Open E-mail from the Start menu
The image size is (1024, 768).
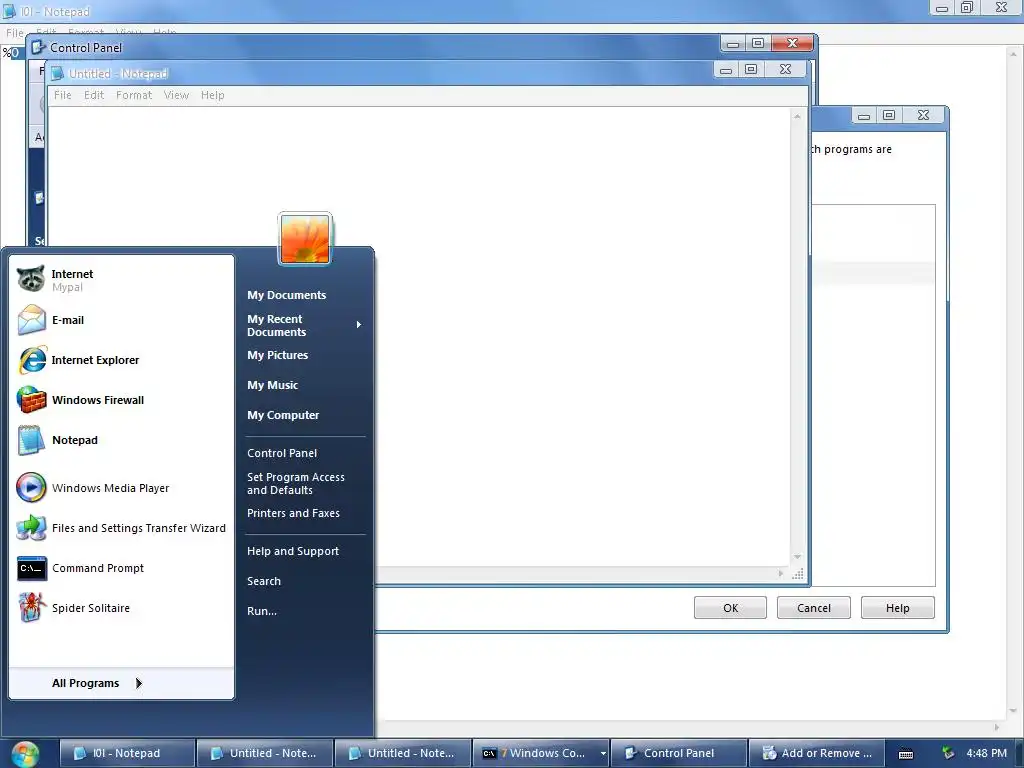click(121, 320)
